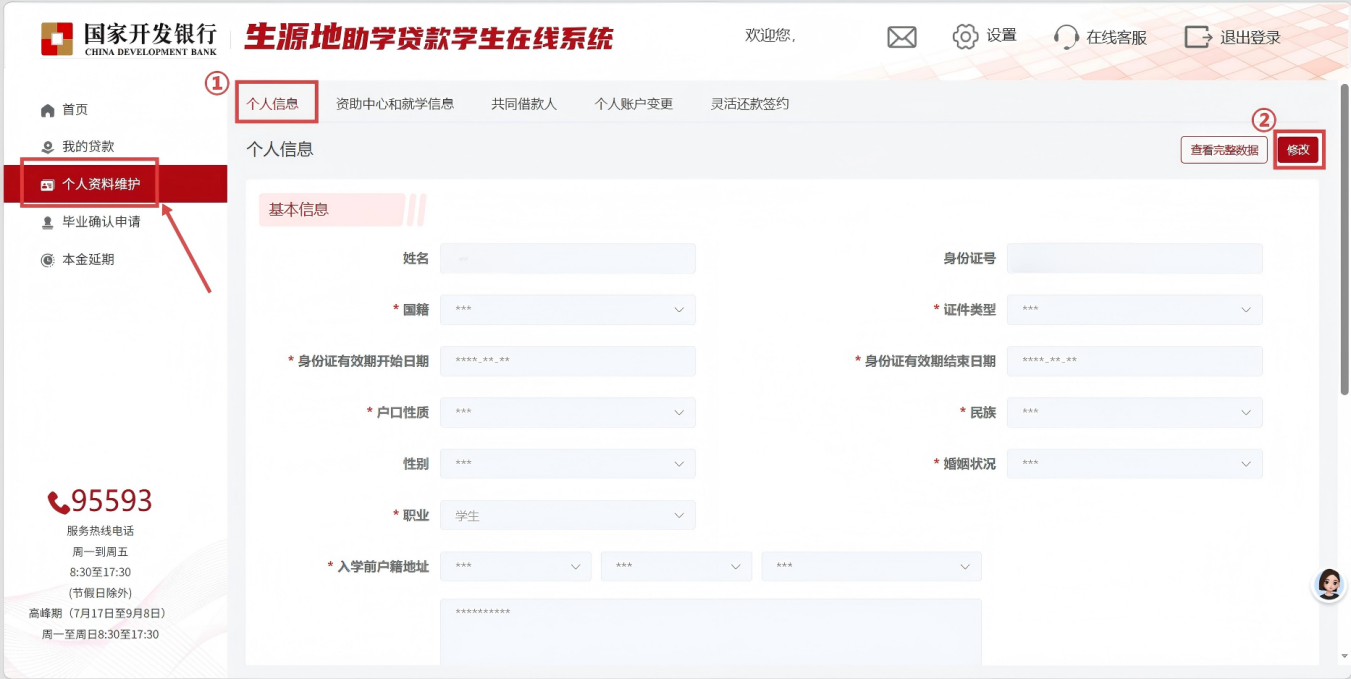Expand the 民族 dropdown
The height and width of the screenshot is (679, 1351).
(x=1135, y=412)
